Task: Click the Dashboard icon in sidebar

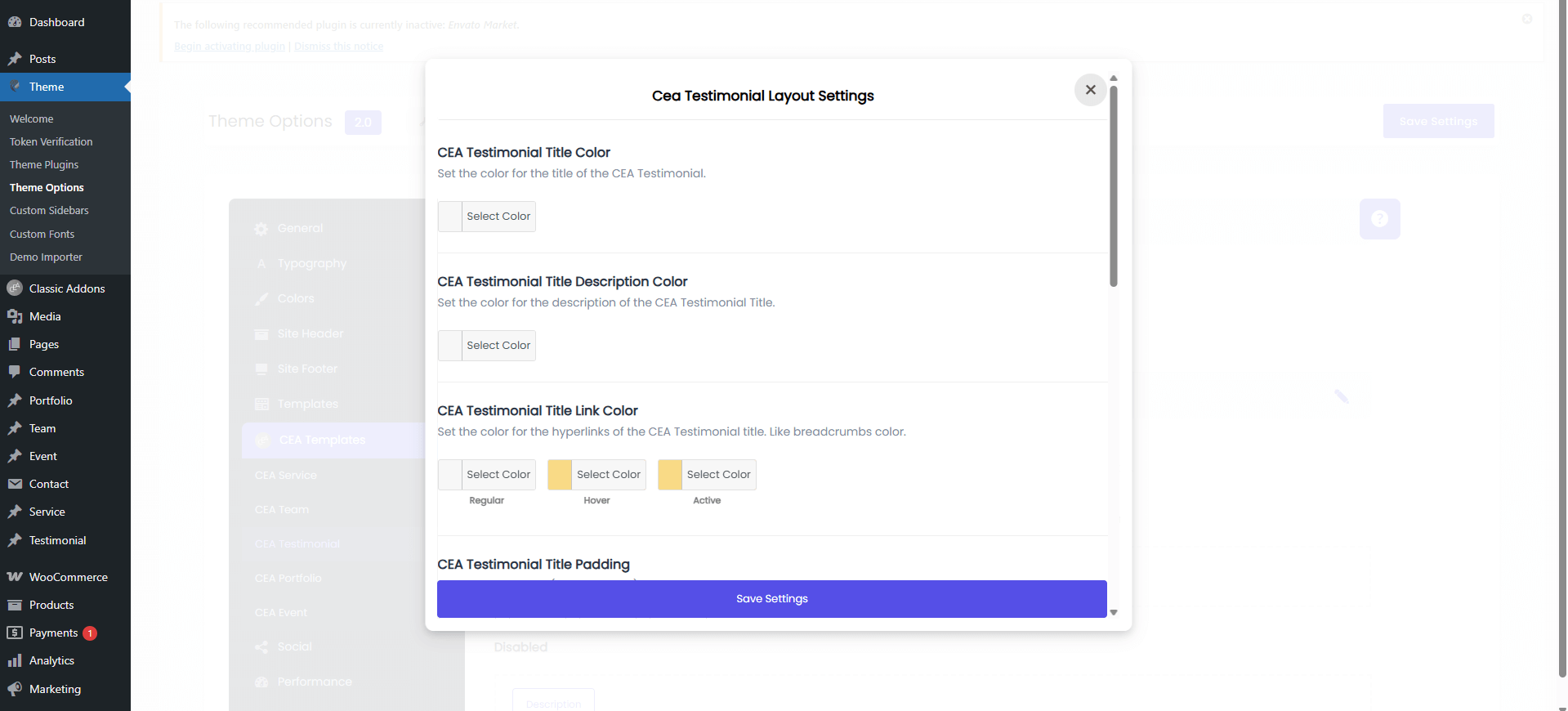Action: [15, 22]
